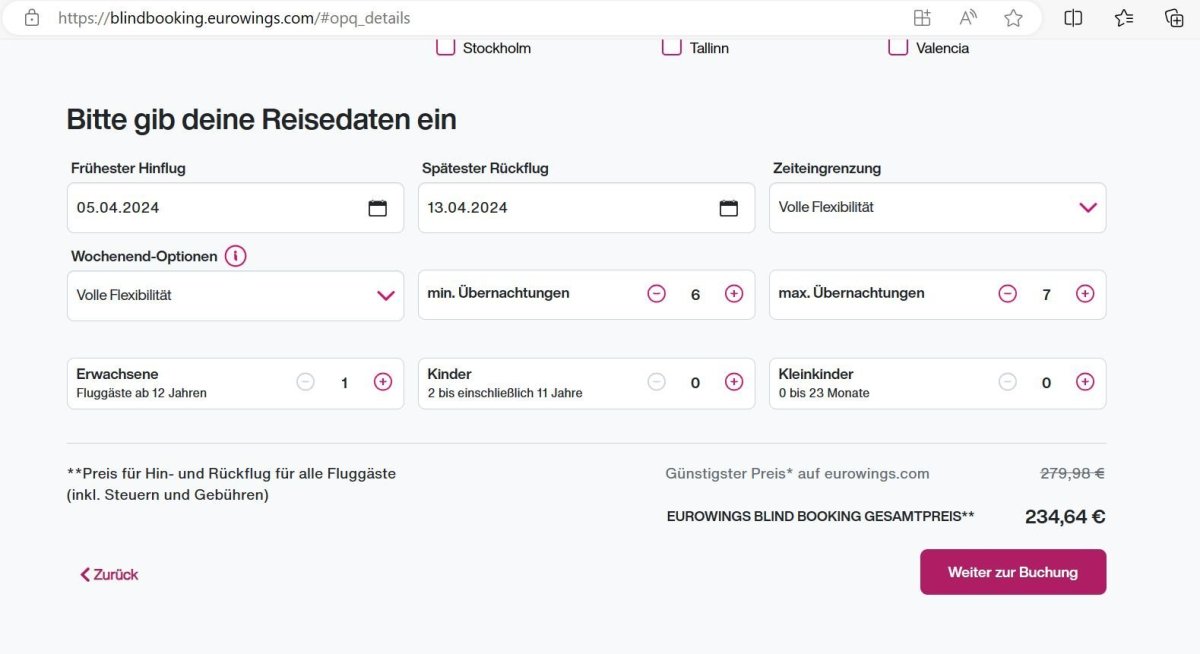Select the Valencia destination checkbox

tap(898, 47)
